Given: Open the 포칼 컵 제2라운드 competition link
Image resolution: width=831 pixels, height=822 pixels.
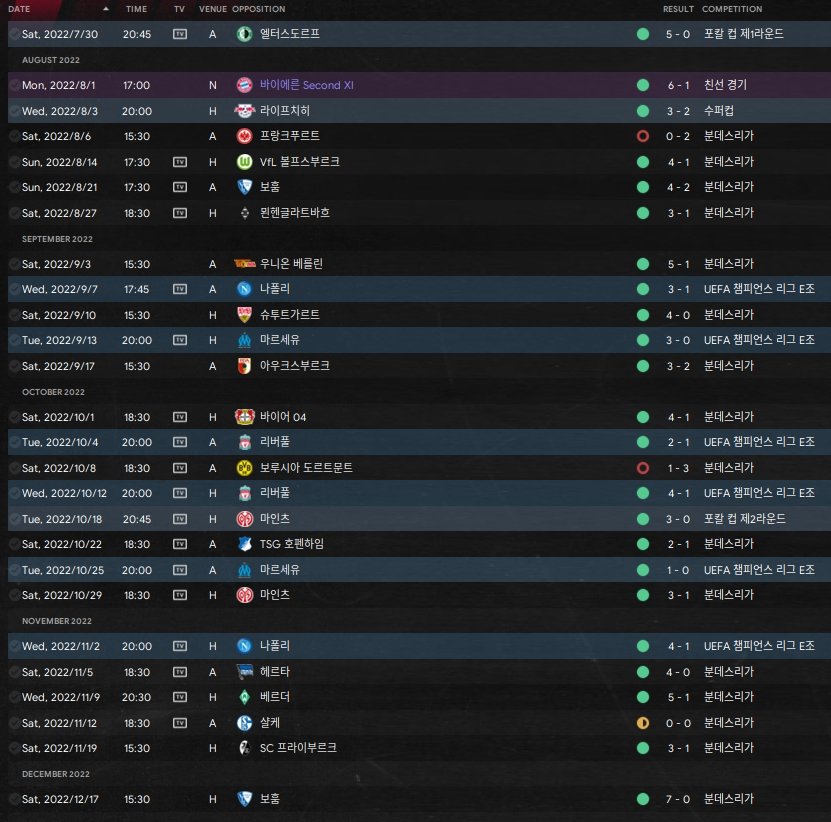Looking at the screenshot, I should pyautogui.click(x=743, y=519).
